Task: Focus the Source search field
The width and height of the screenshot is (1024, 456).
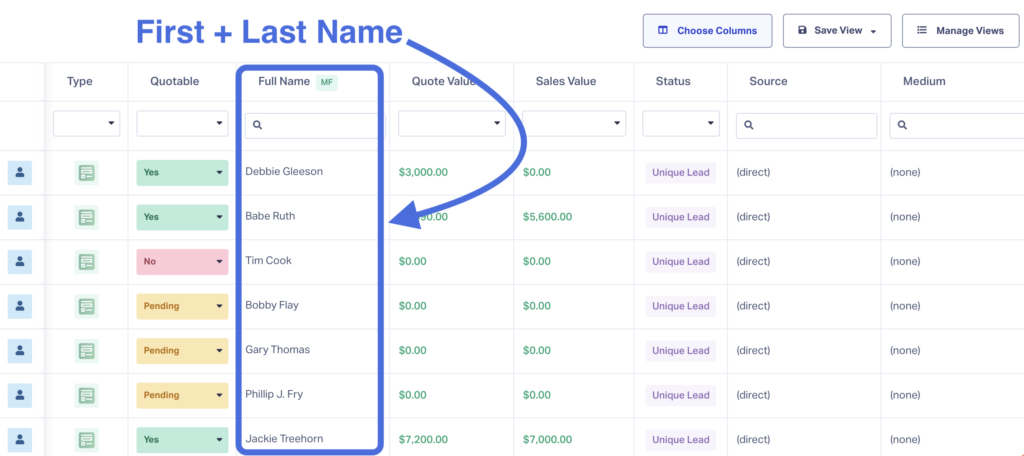Action: tap(807, 125)
